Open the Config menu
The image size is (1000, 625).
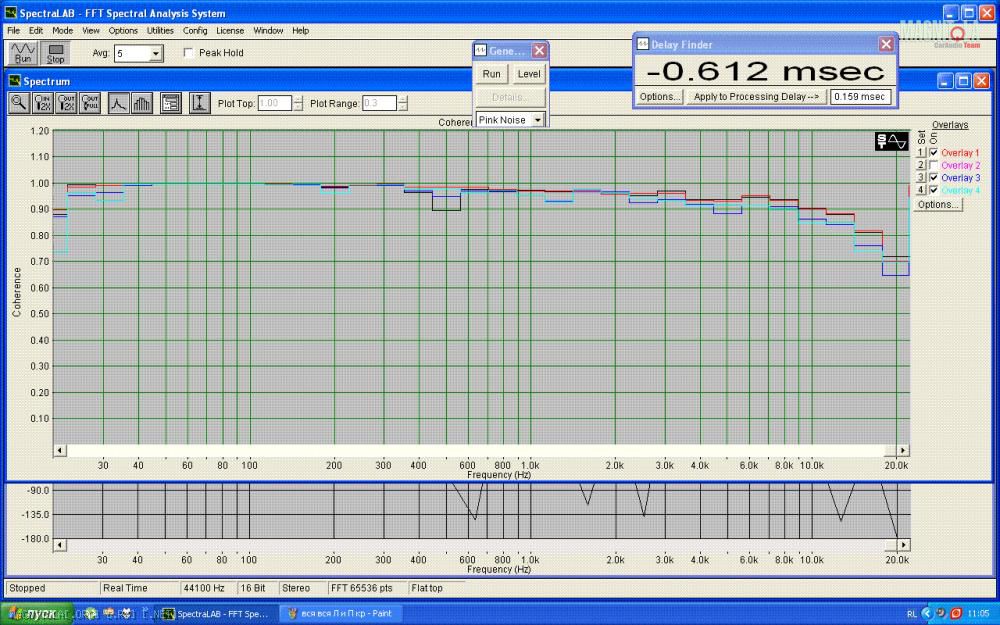pyautogui.click(x=195, y=31)
